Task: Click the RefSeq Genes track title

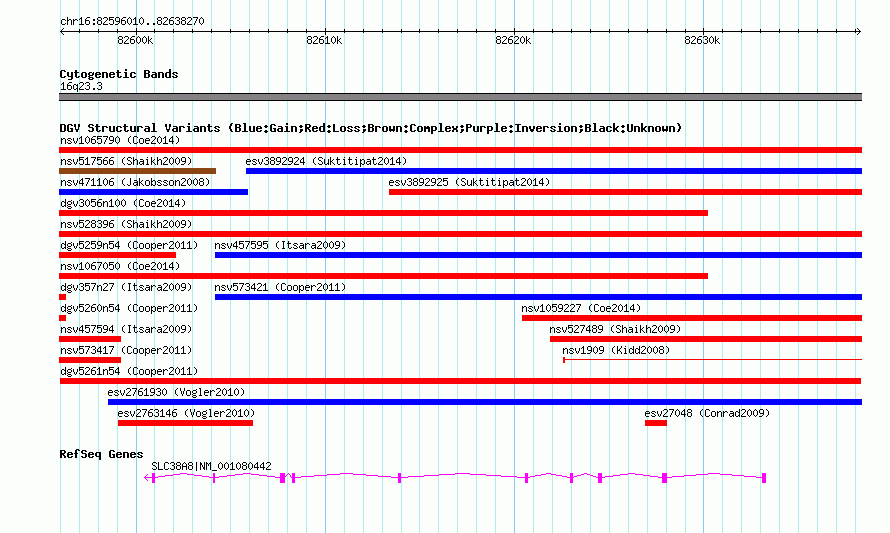Action: [x=101, y=454]
